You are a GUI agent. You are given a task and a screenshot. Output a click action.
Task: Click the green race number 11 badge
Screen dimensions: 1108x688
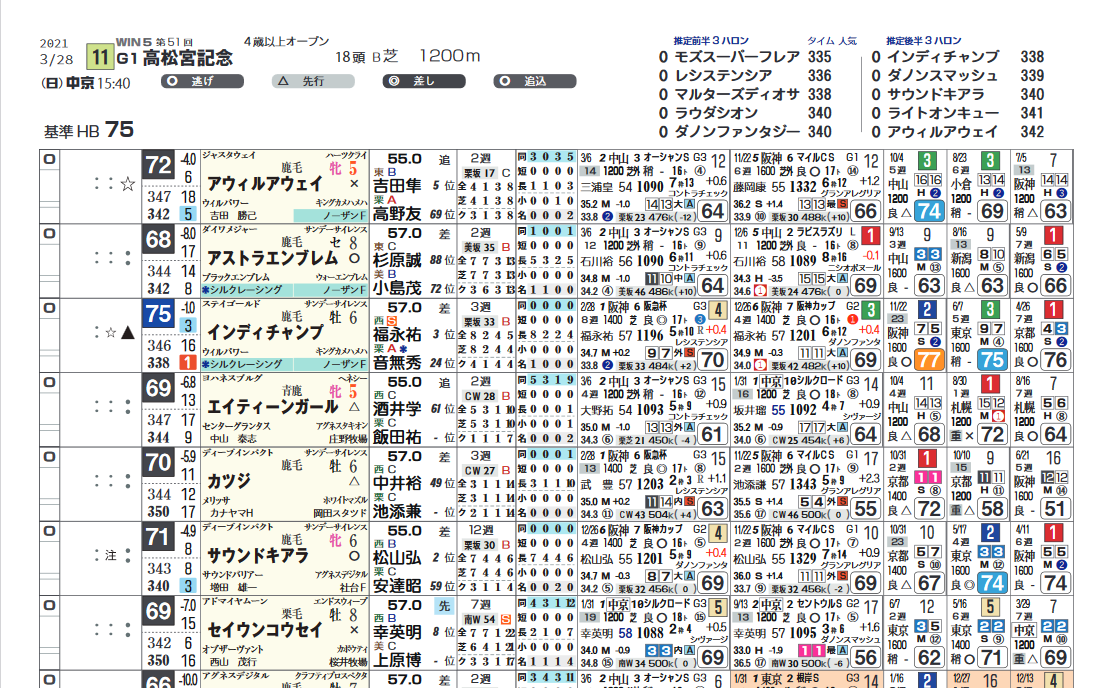point(100,57)
